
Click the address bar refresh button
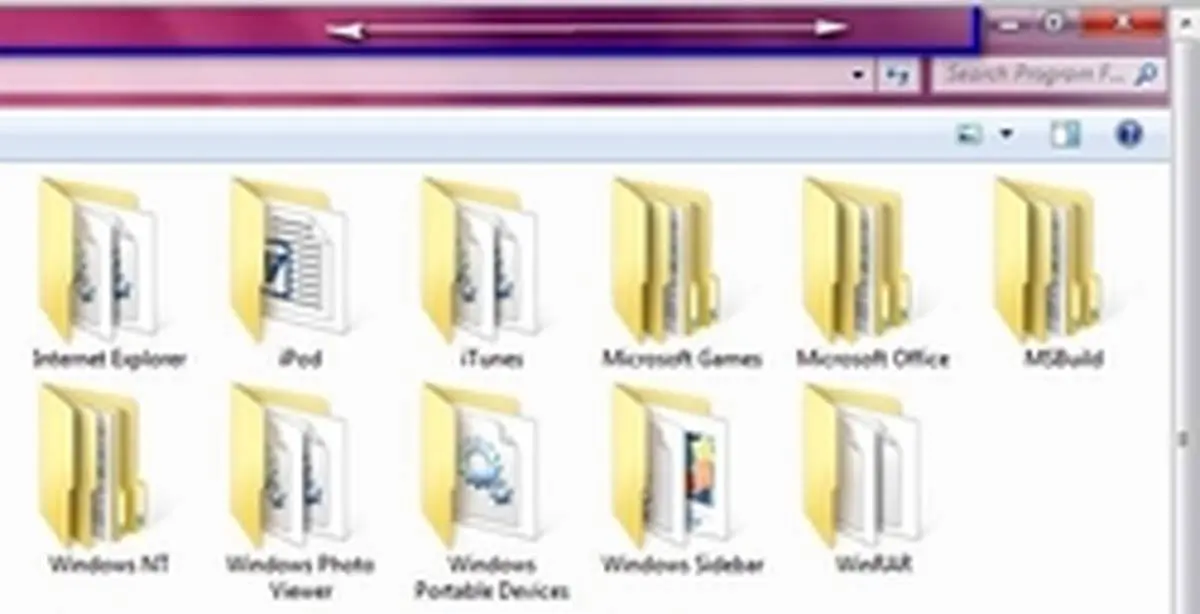coord(897,75)
